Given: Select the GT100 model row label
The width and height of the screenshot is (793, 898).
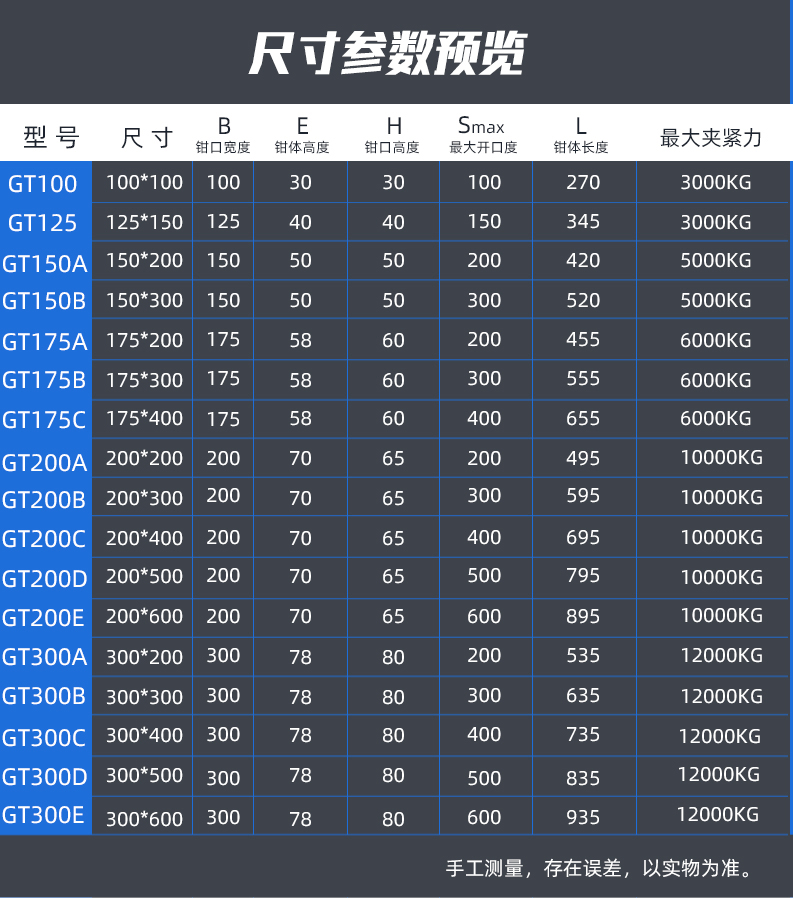Looking at the screenshot, I should pos(43,183).
